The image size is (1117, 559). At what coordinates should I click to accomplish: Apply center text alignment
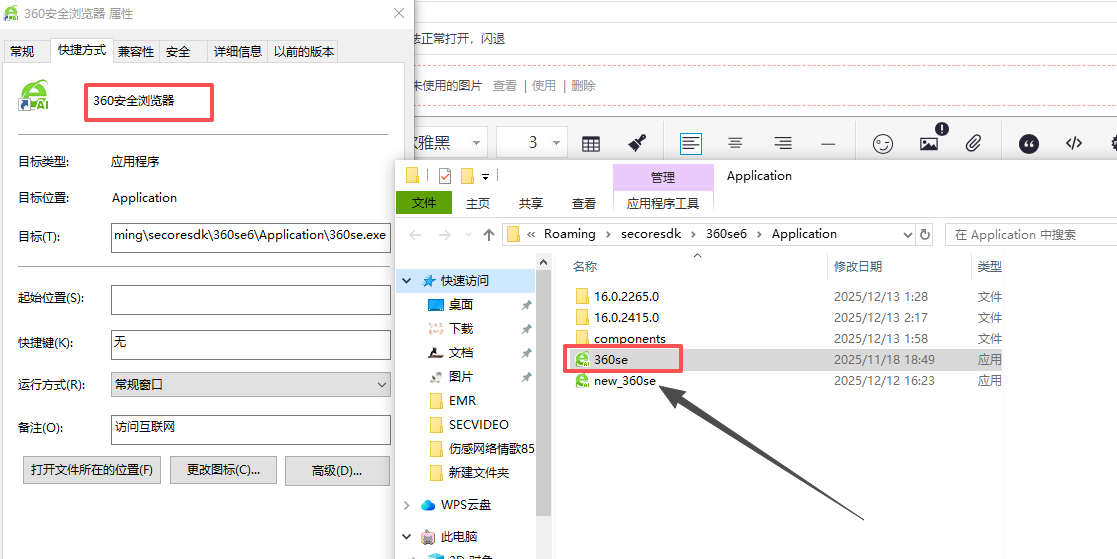735,143
